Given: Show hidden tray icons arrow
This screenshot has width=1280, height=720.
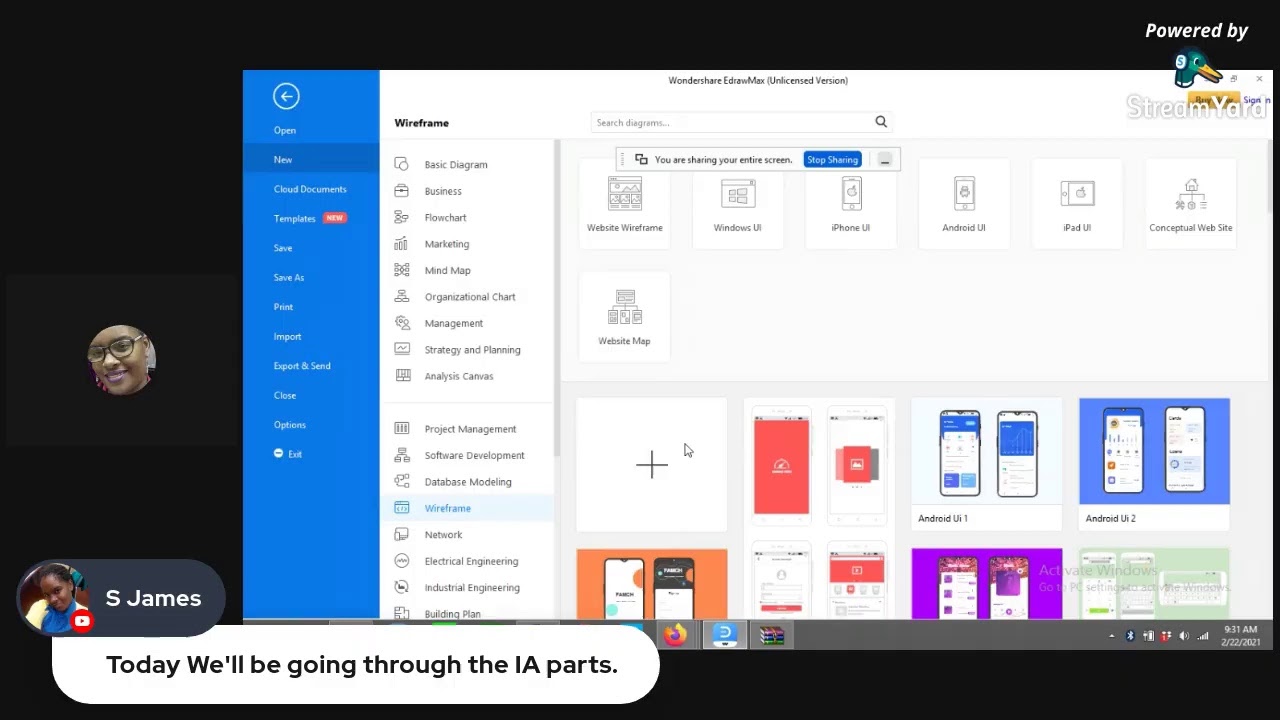Looking at the screenshot, I should click(x=1112, y=636).
